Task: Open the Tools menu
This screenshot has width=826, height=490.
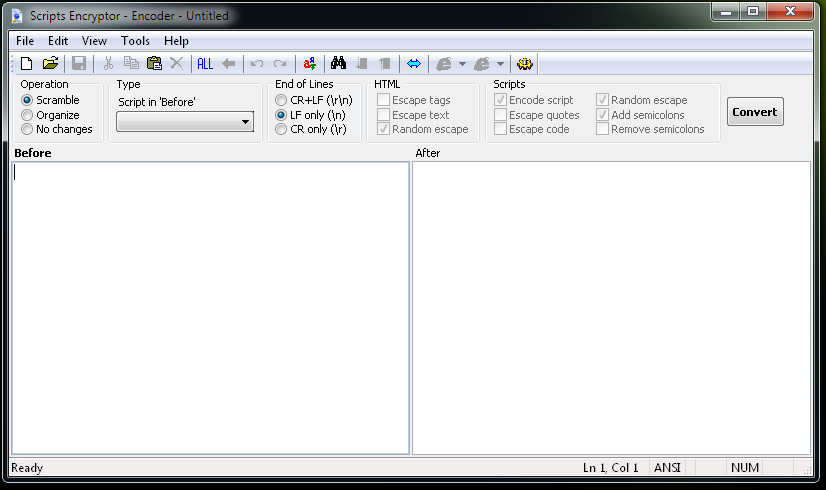Action: pyautogui.click(x=135, y=41)
